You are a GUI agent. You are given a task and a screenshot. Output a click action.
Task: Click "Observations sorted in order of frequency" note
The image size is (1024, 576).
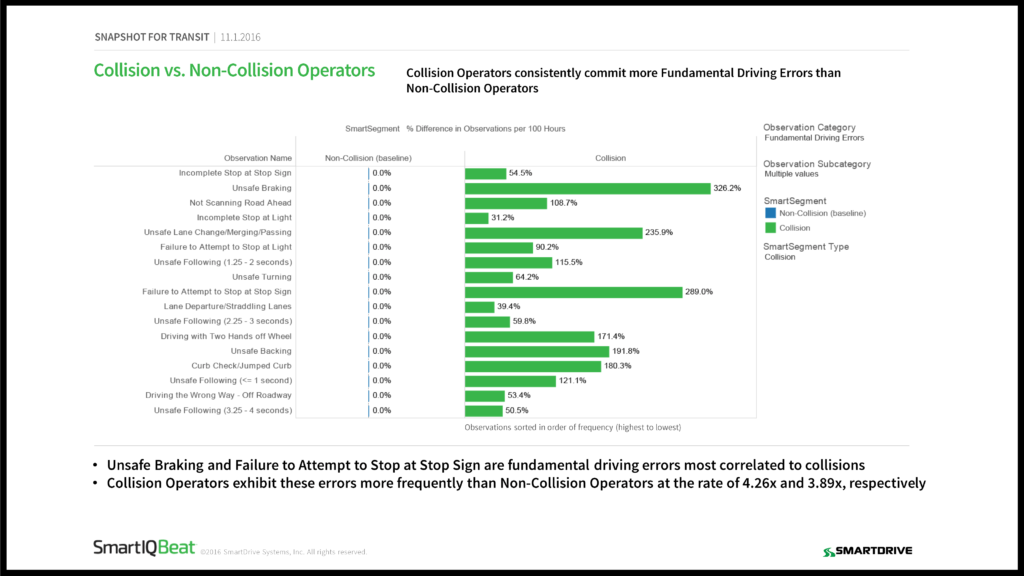pyautogui.click(x=573, y=427)
